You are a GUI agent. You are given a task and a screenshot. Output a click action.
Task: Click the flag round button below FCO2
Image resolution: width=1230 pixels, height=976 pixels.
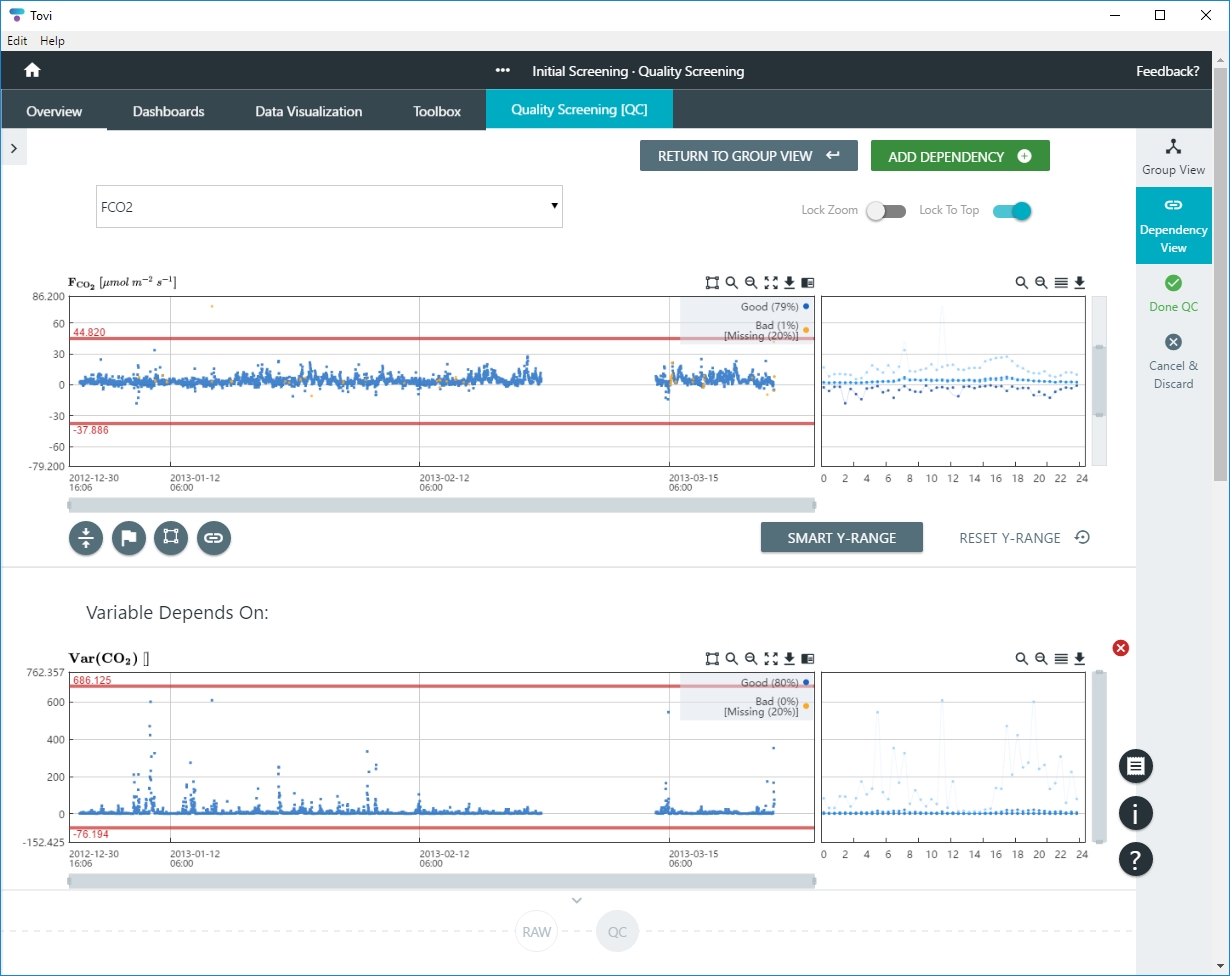(x=129, y=538)
